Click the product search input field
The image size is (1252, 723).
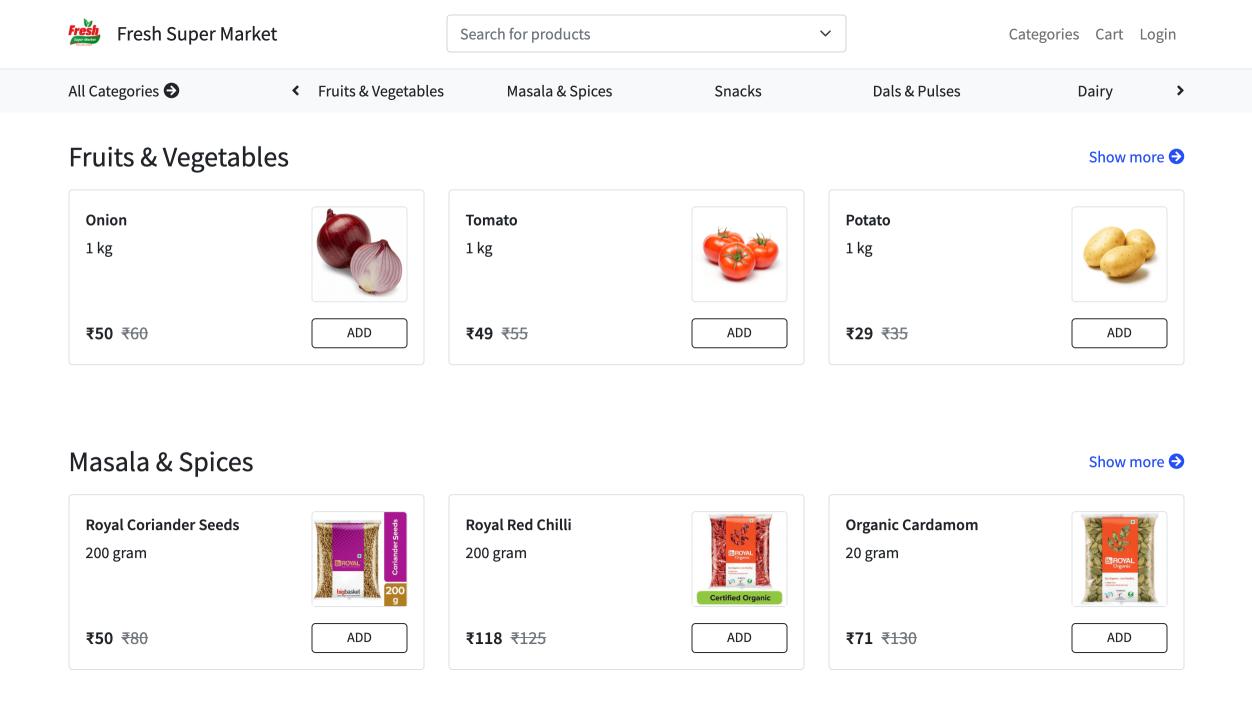click(600, 33)
